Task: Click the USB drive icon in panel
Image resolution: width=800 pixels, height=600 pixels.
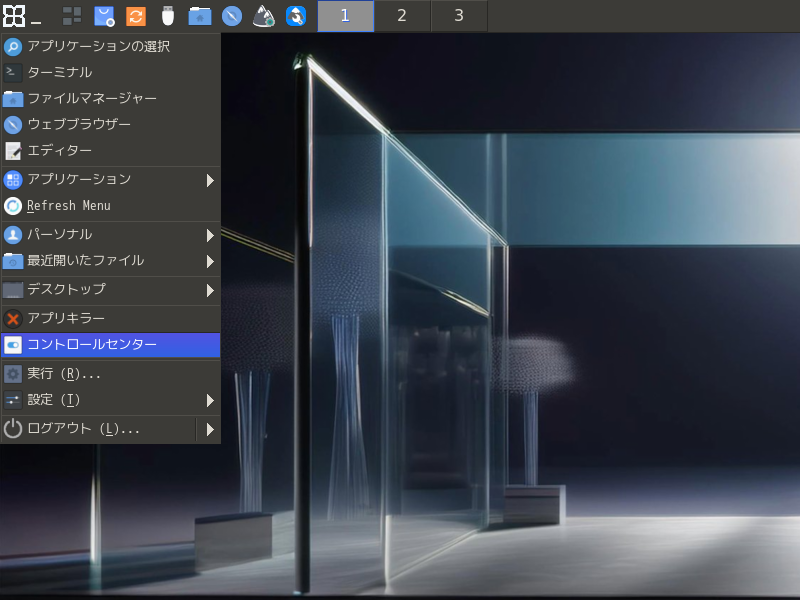Action: click(168, 16)
